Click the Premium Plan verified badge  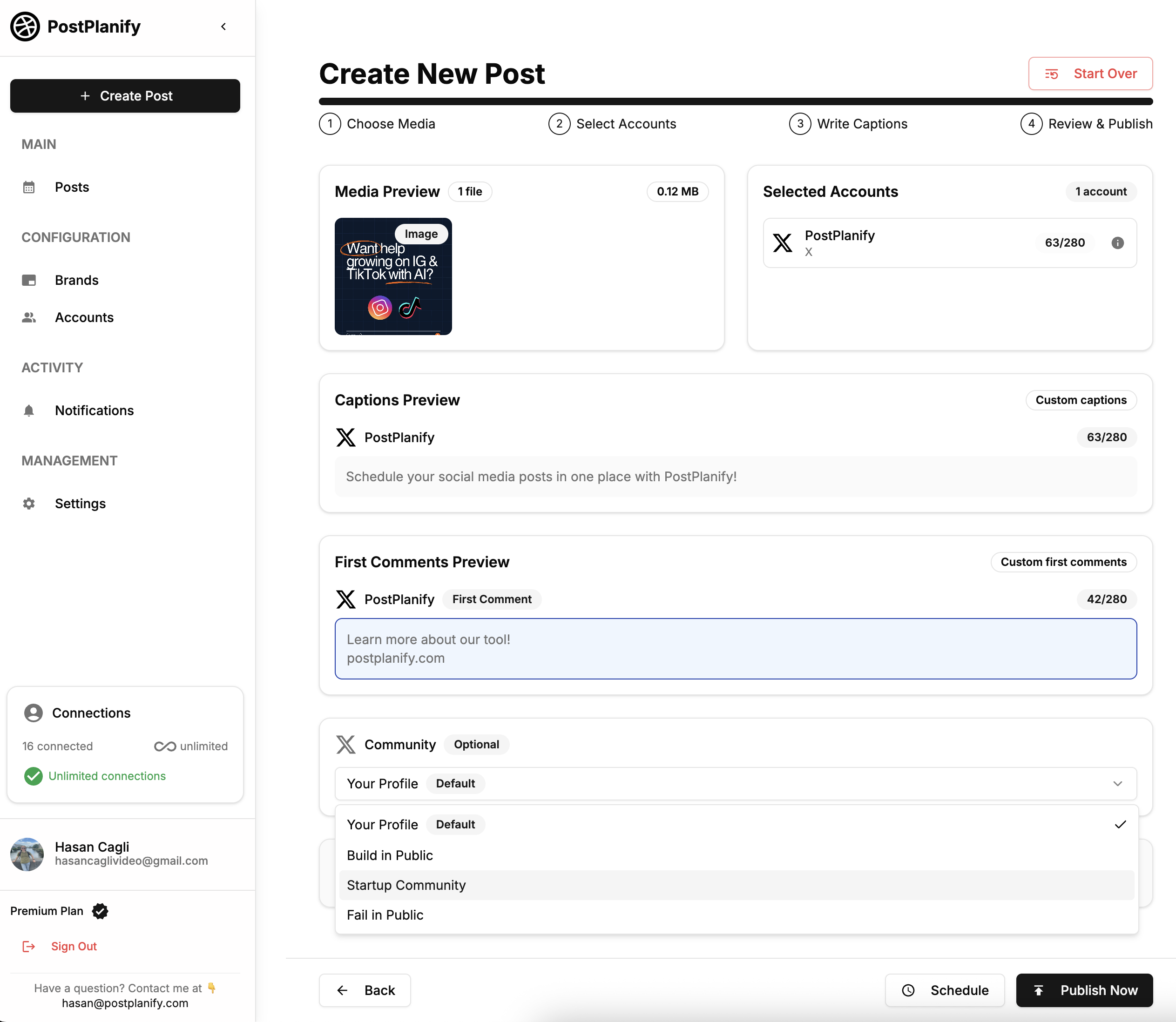point(101,911)
